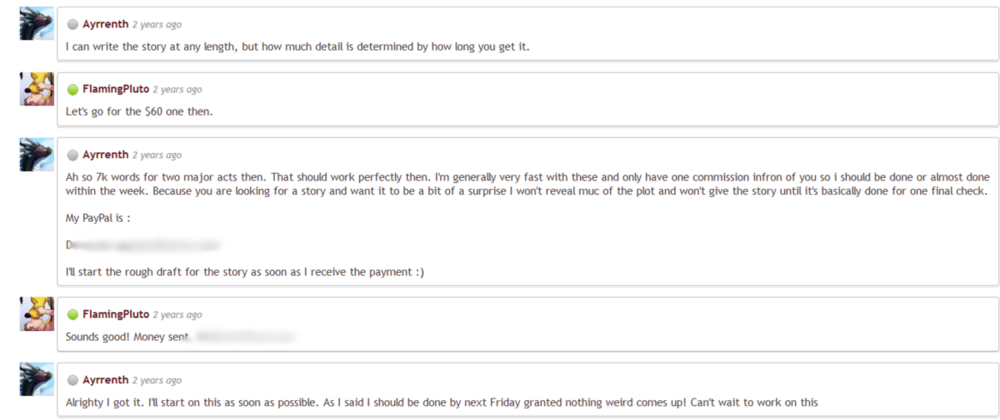Click the "2 years ago" timestamp on the "Sounds good!" comment
Image resolution: width=1000 pixels, height=420 pixels.
coord(178,315)
